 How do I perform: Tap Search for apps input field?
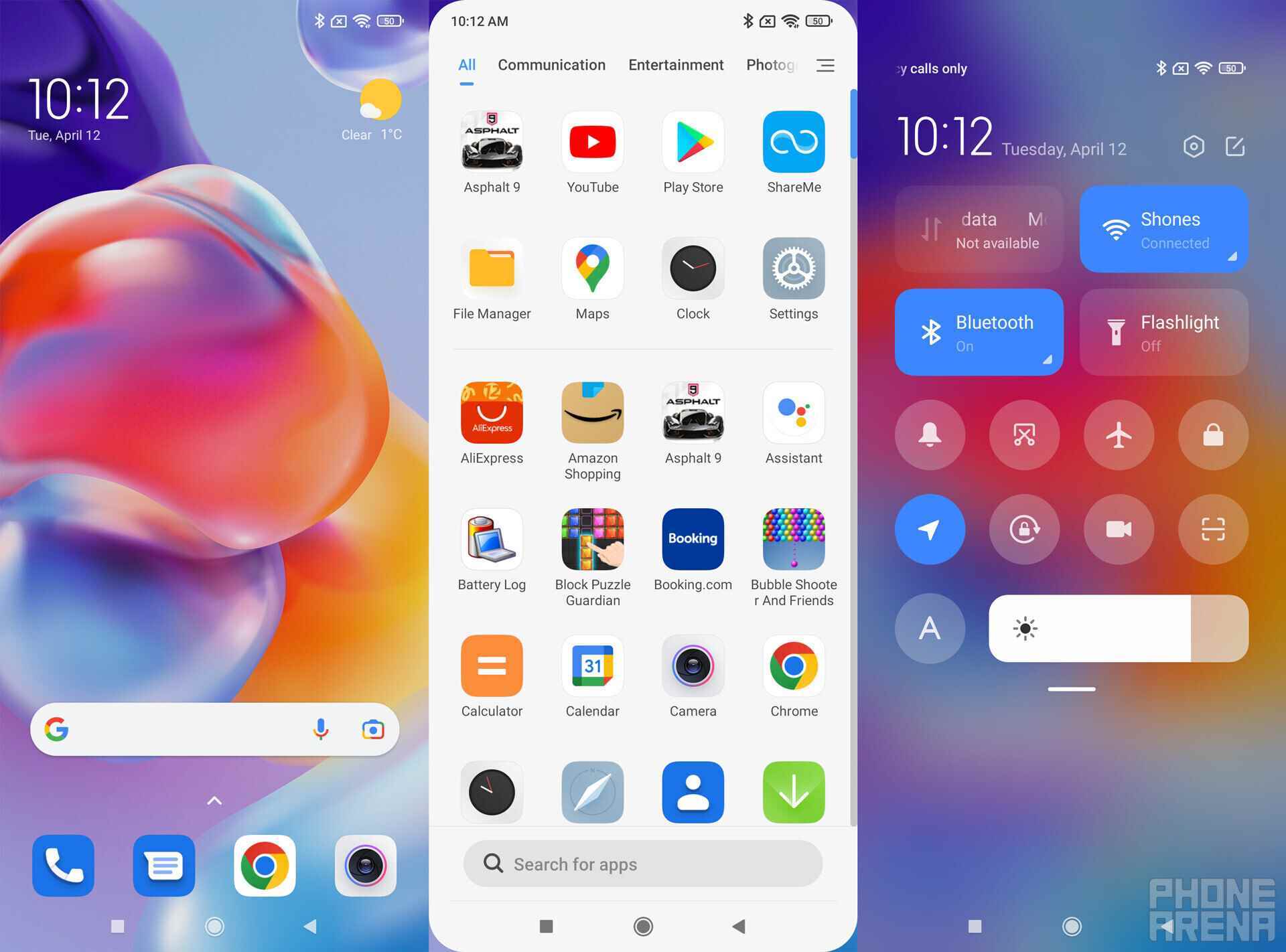pos(642,864)
